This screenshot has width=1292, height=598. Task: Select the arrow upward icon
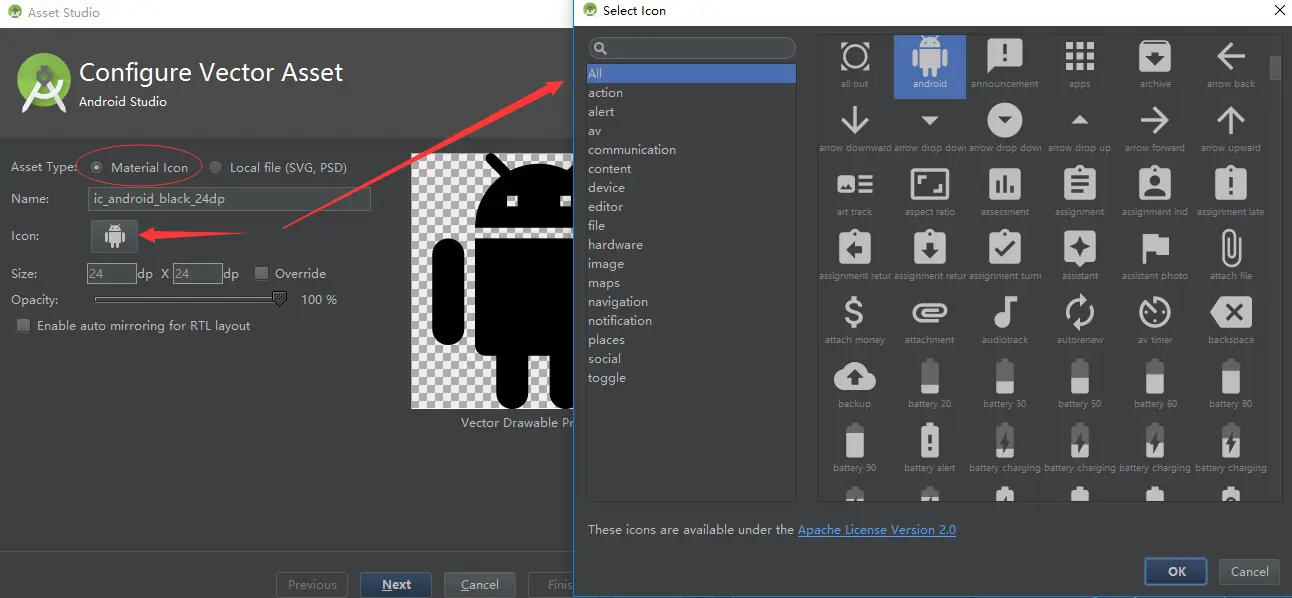(1230, 121)
